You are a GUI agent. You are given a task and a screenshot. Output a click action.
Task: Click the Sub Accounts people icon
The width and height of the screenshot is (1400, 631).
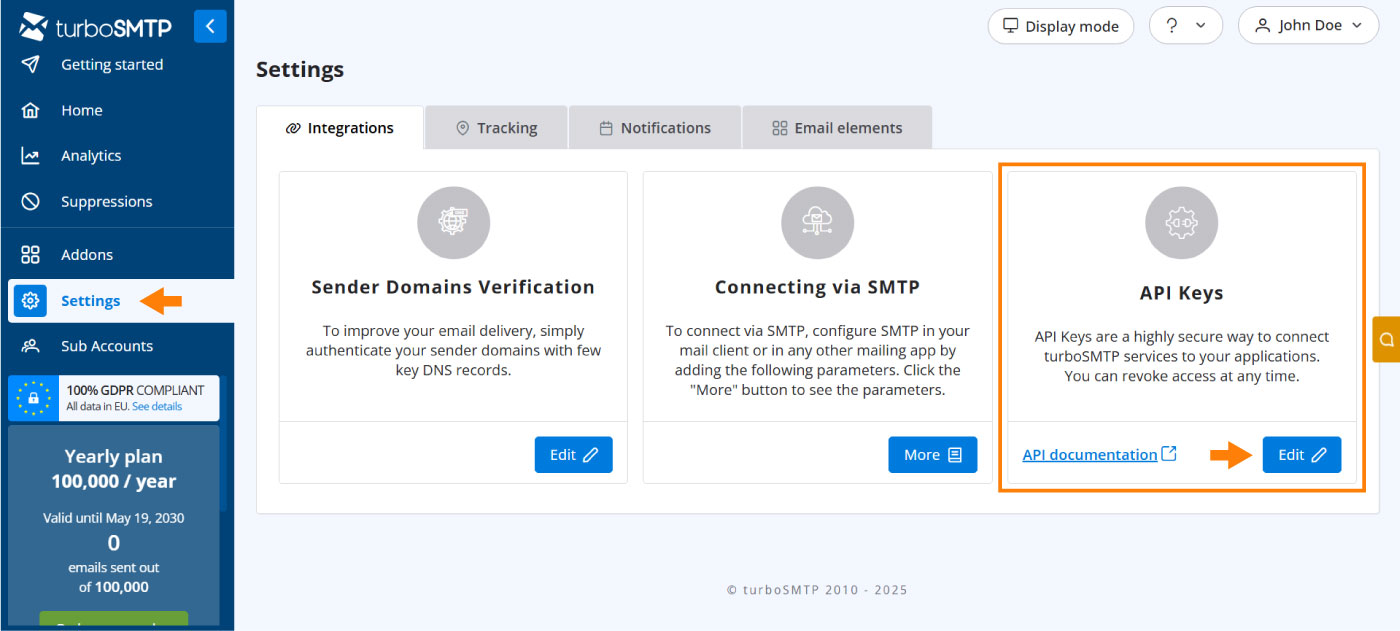point(31,346)
